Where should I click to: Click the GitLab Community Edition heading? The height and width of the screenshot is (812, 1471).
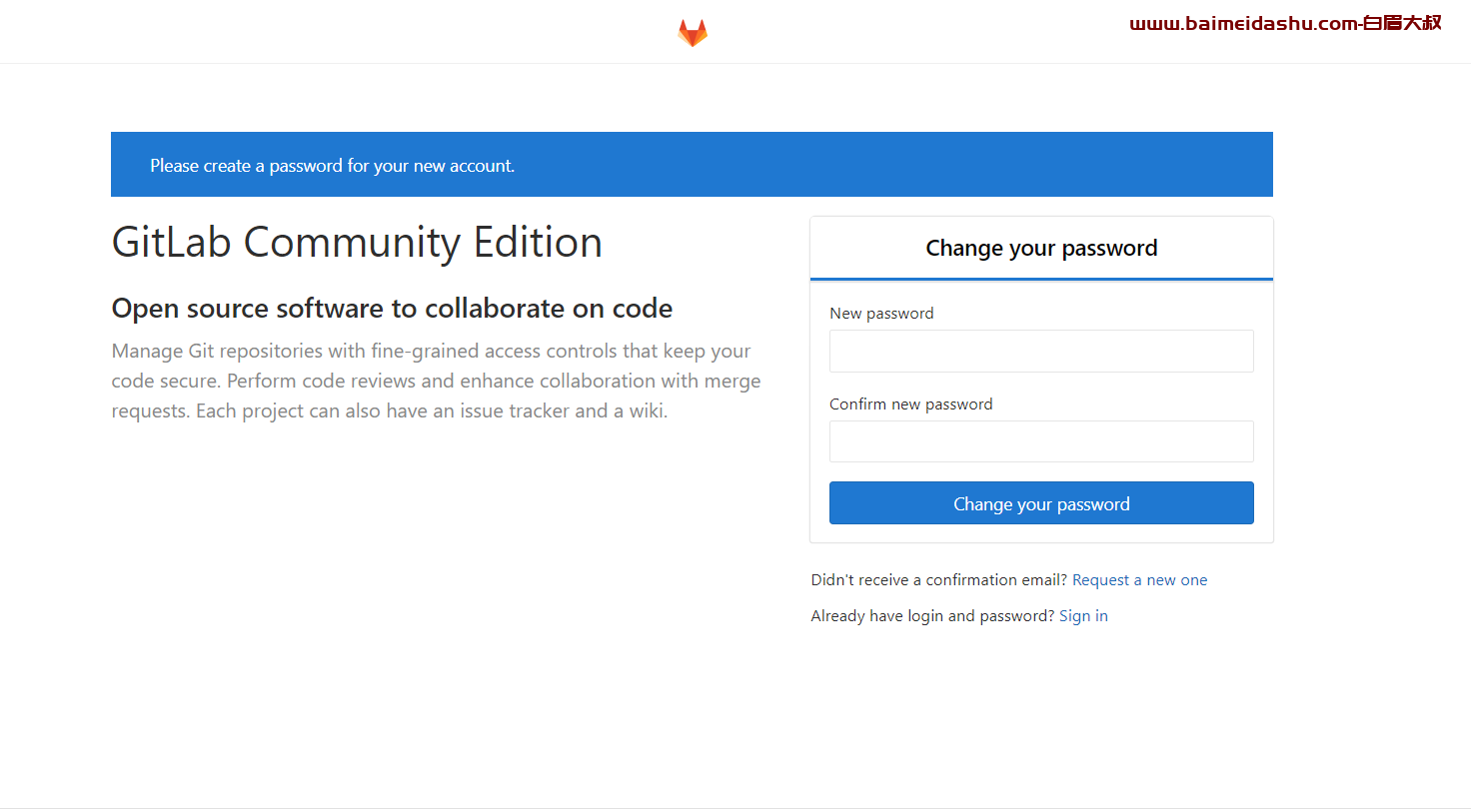click(x=357, y=243)
